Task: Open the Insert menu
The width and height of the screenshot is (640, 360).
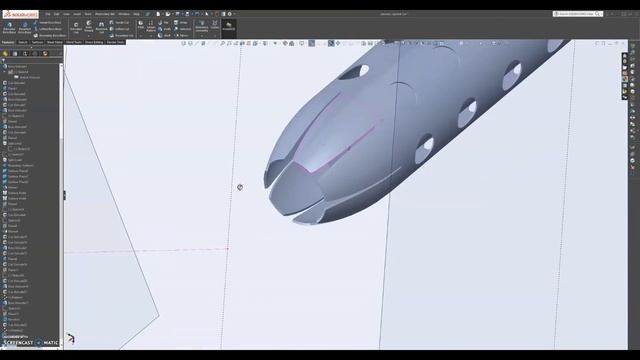Action: [77, 14]
